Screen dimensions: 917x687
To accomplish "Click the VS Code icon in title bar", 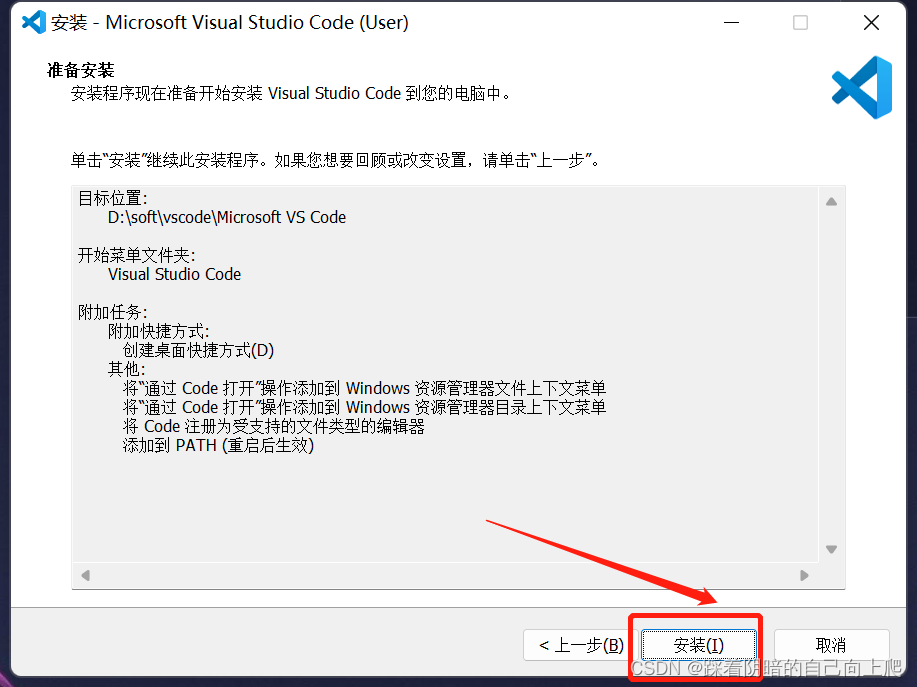I will click(34, 22).
